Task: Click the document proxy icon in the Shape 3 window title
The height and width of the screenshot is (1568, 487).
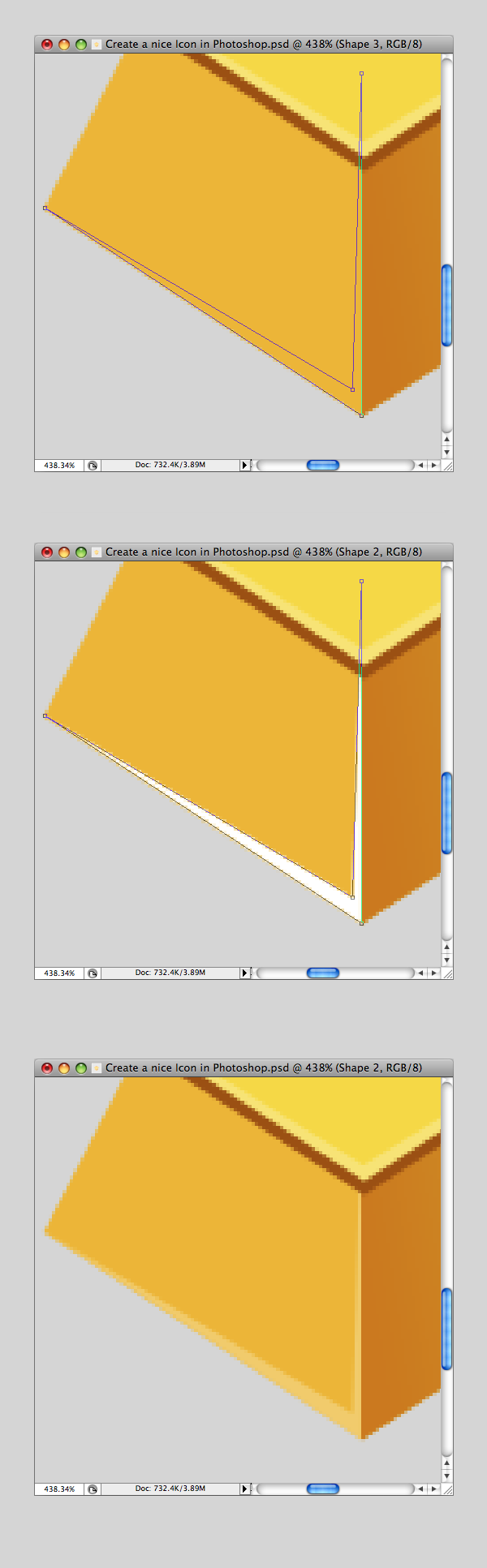Action: tap(97, 45)
